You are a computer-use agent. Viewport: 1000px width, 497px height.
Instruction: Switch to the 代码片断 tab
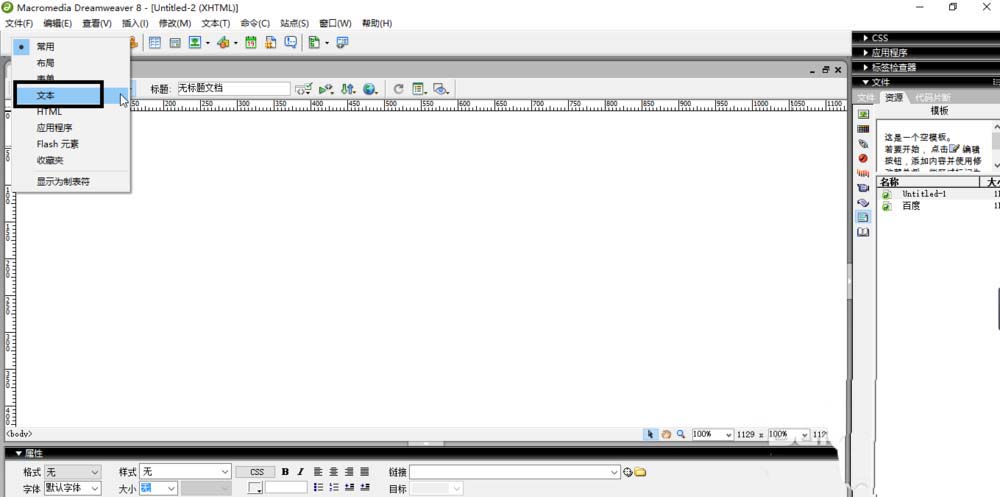[x=932, y=97]
